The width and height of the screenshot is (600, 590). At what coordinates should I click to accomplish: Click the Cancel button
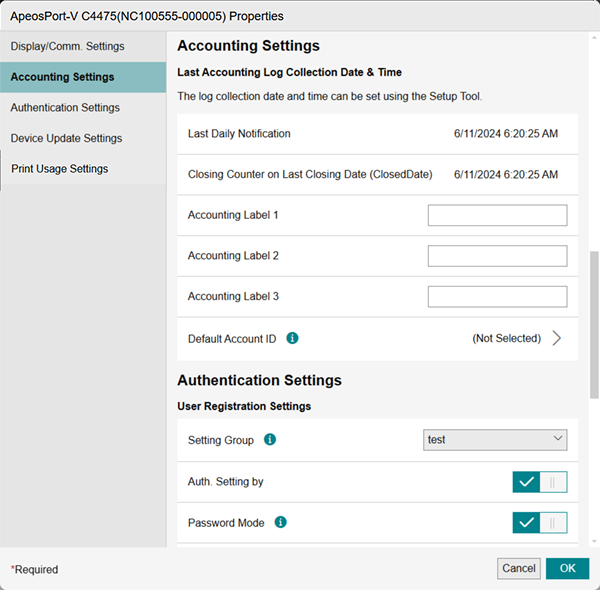point(518,568)
